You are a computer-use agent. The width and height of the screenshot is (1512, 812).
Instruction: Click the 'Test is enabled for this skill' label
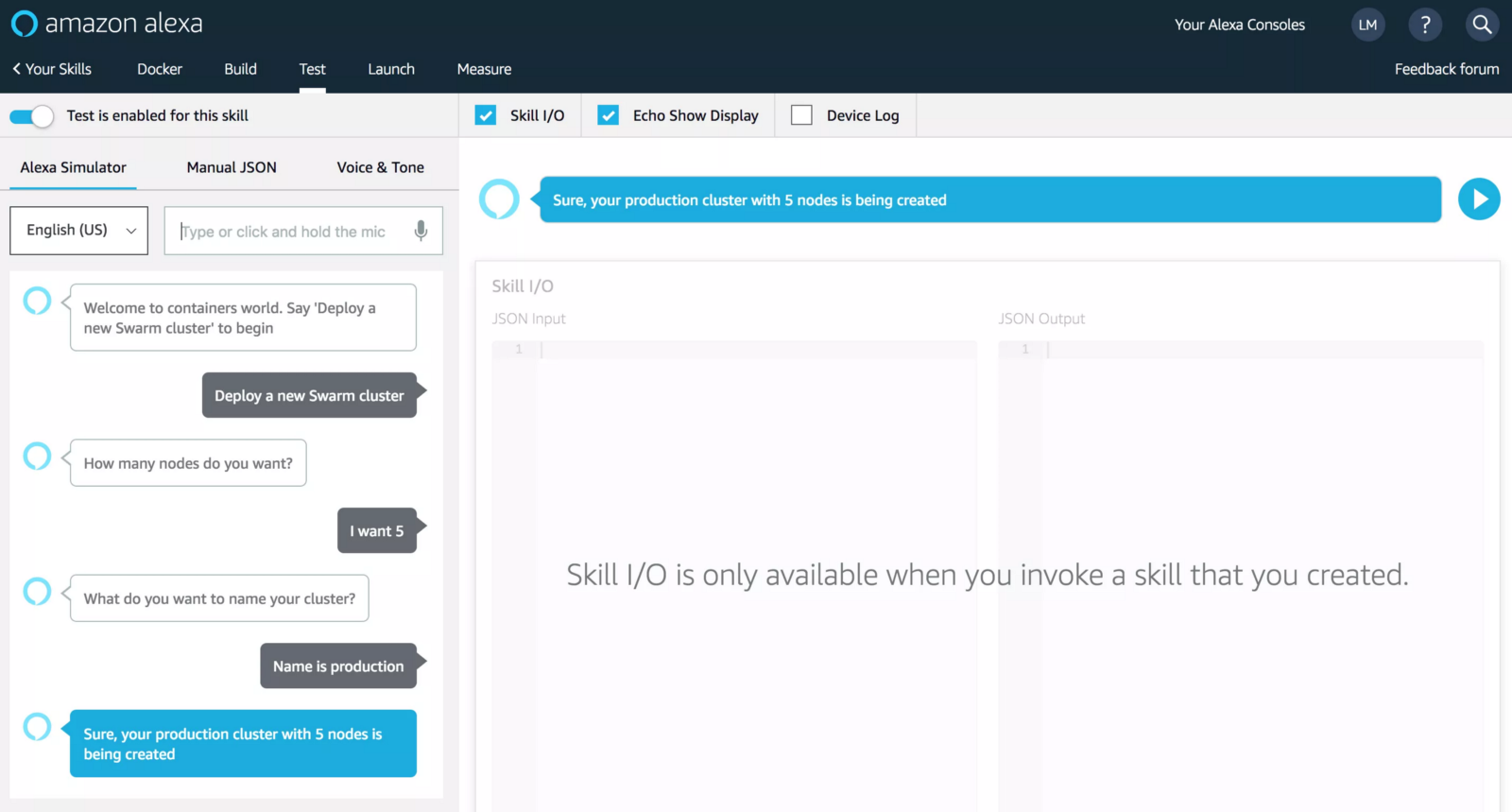(158, 115)
